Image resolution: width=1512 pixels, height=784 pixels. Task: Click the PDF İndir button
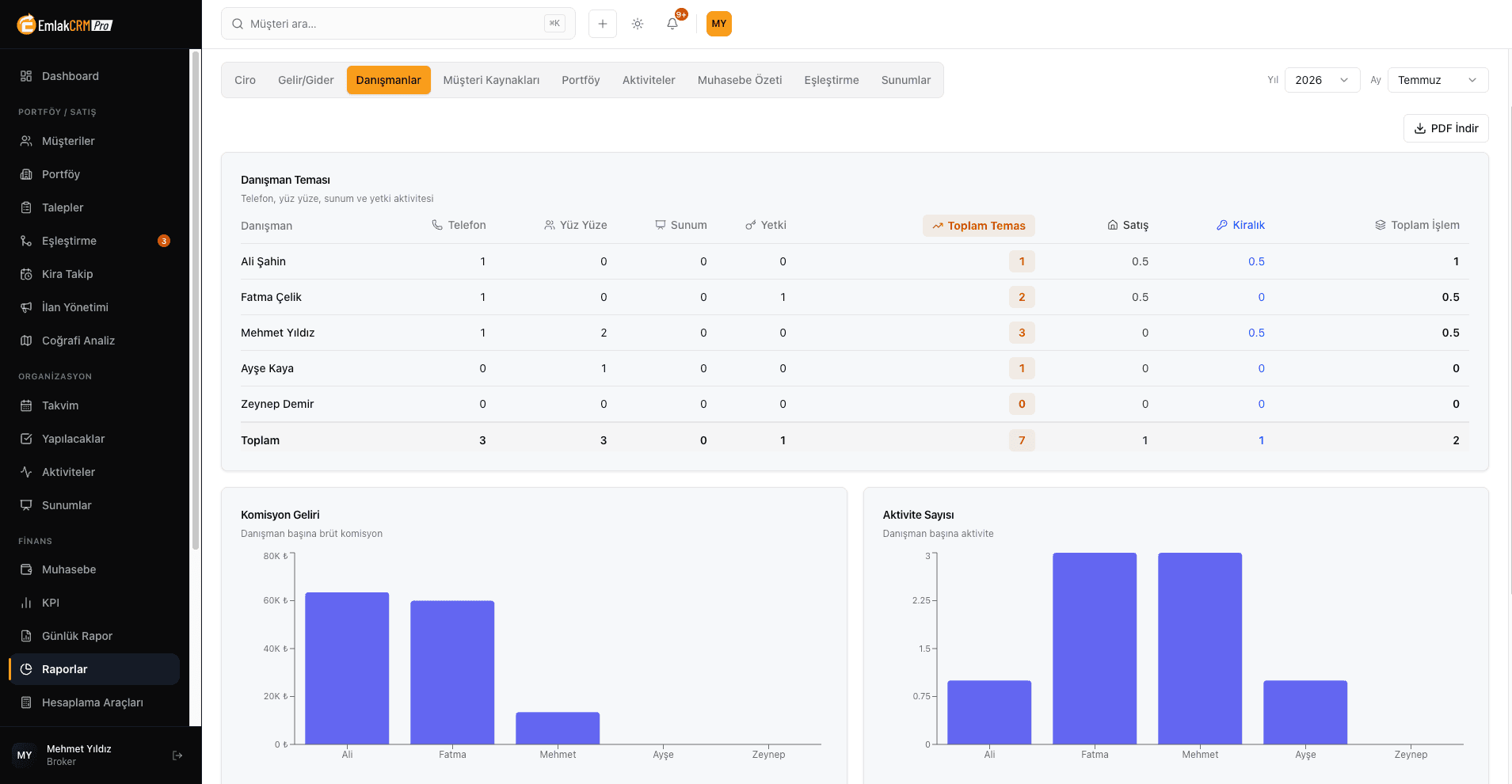pos(1445,128)
